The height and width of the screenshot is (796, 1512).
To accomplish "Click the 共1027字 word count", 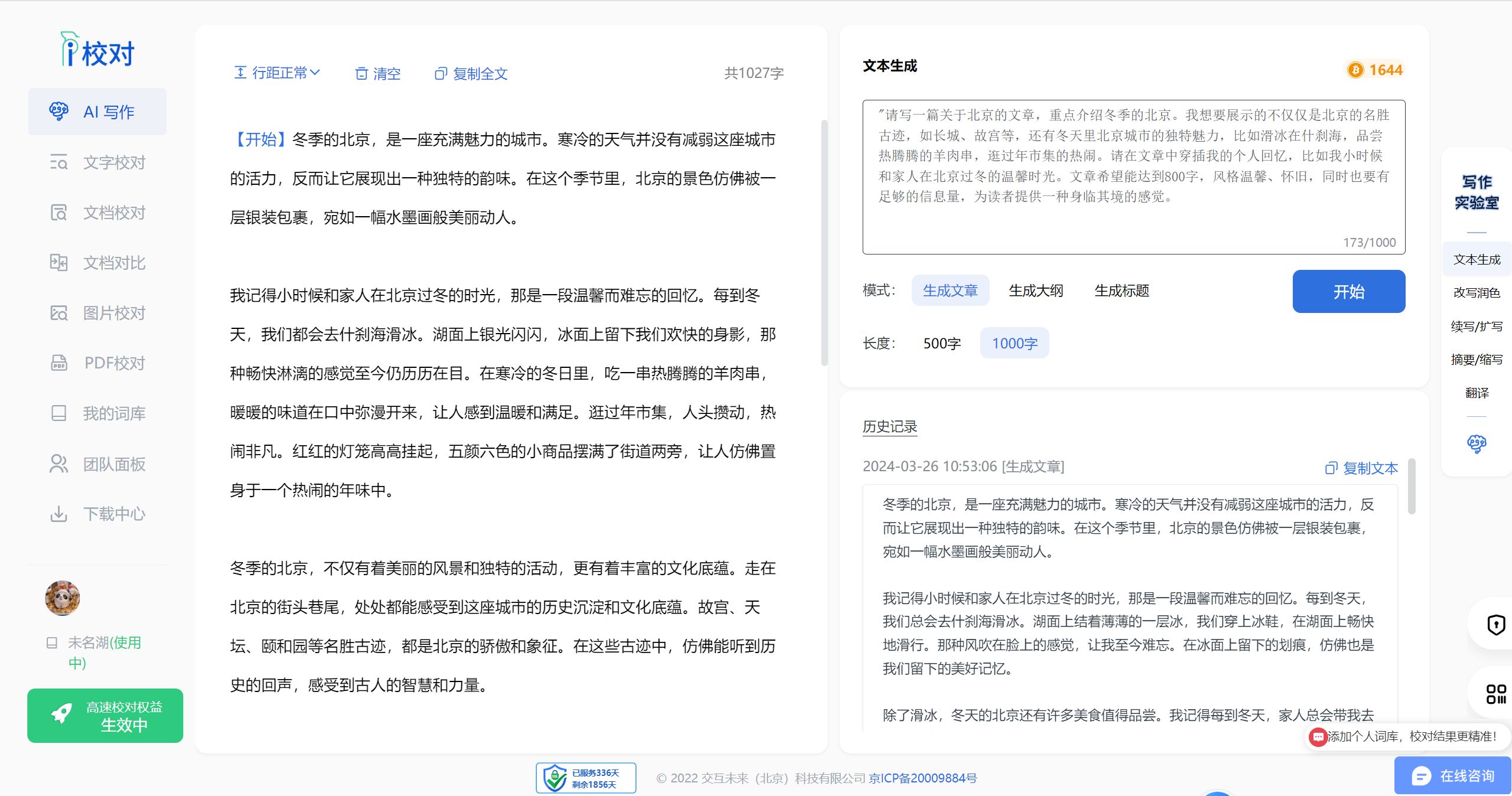I will click(x=754, y=73).
